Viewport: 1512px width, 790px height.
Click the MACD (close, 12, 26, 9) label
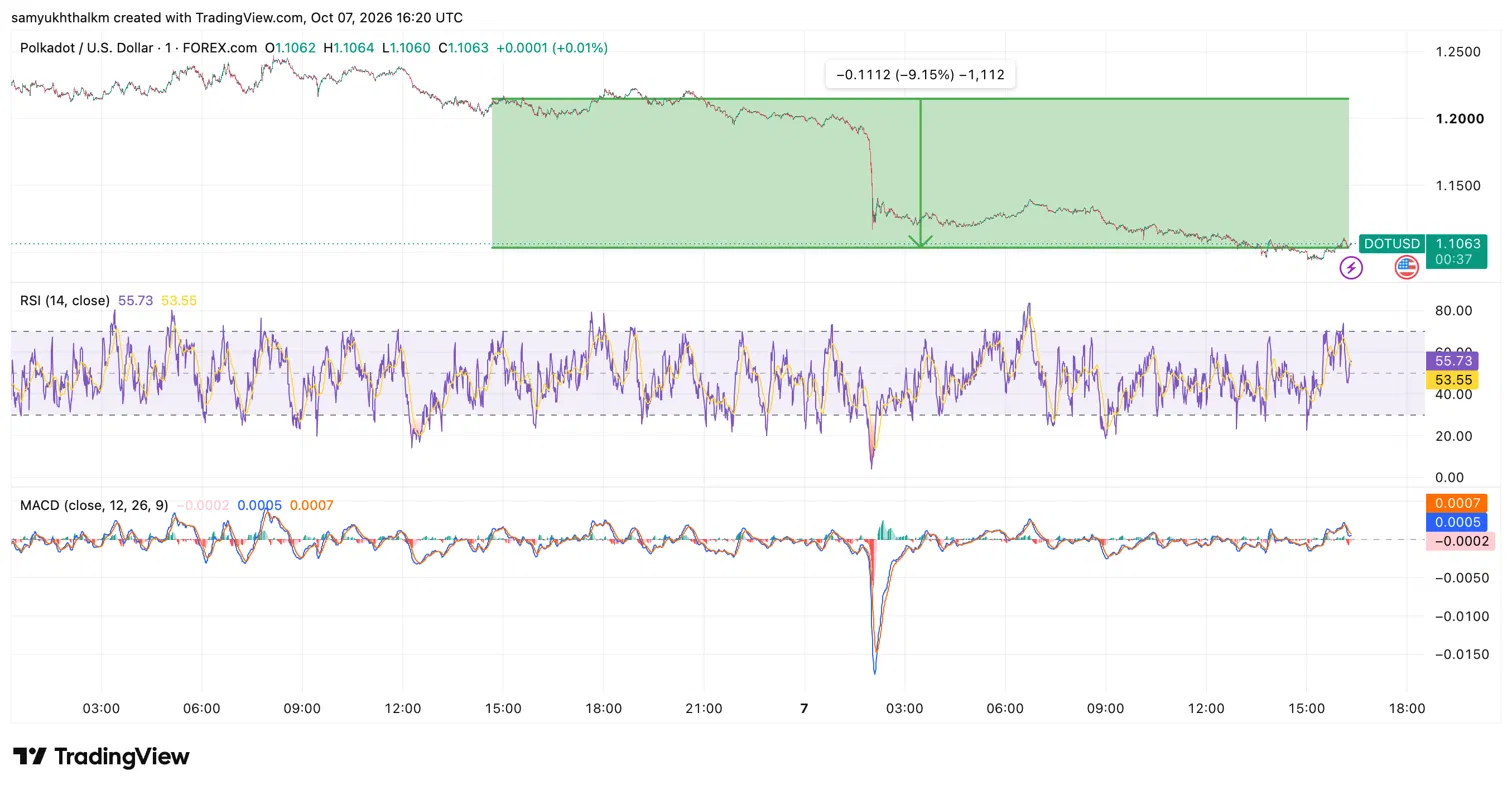(94, 505)
